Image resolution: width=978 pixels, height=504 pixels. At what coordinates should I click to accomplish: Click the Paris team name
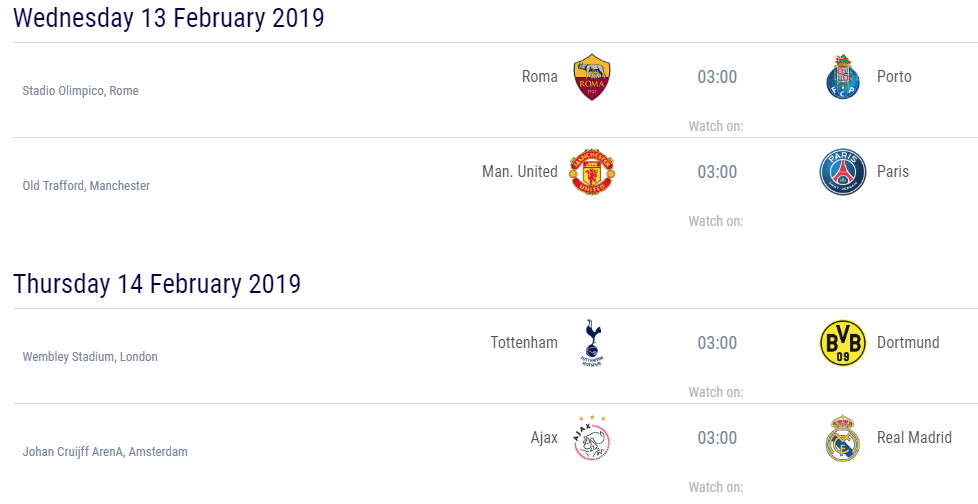tap(893, 172)
